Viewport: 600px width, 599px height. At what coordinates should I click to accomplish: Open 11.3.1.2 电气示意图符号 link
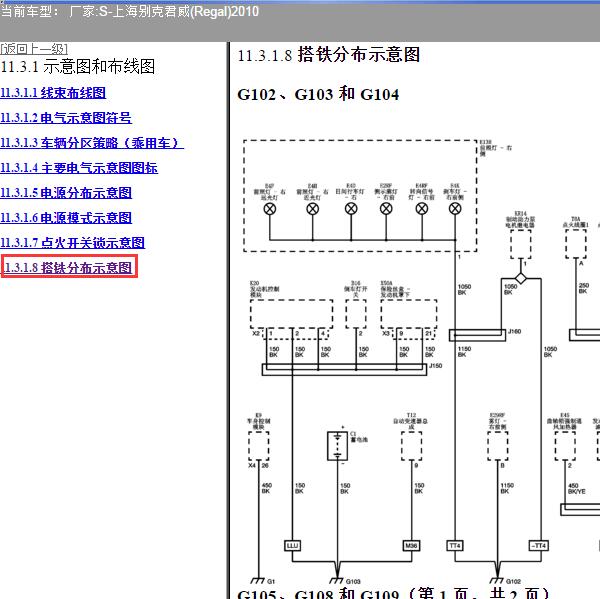tap(66, 118)
